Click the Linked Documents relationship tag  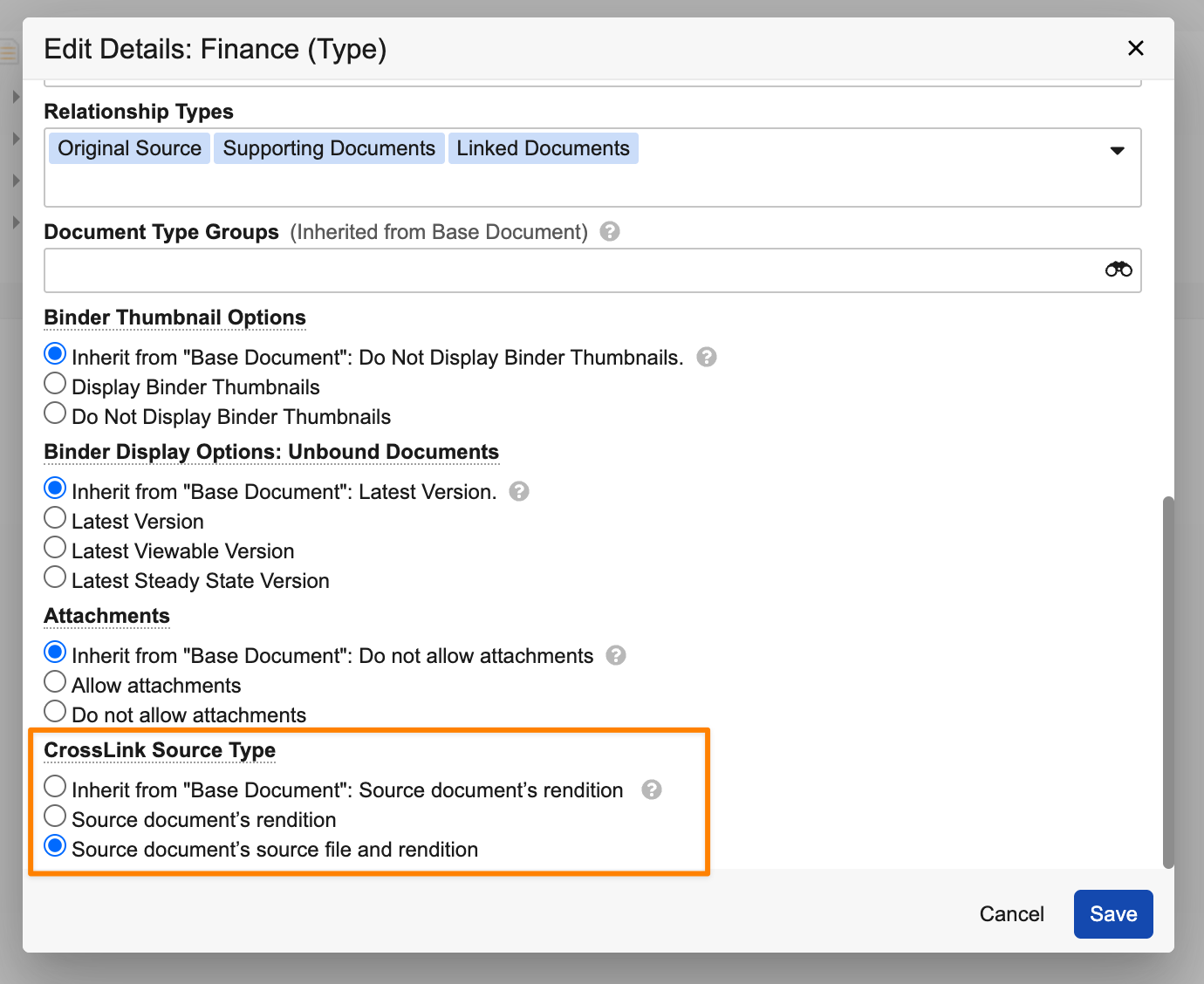tap(543, 148)
